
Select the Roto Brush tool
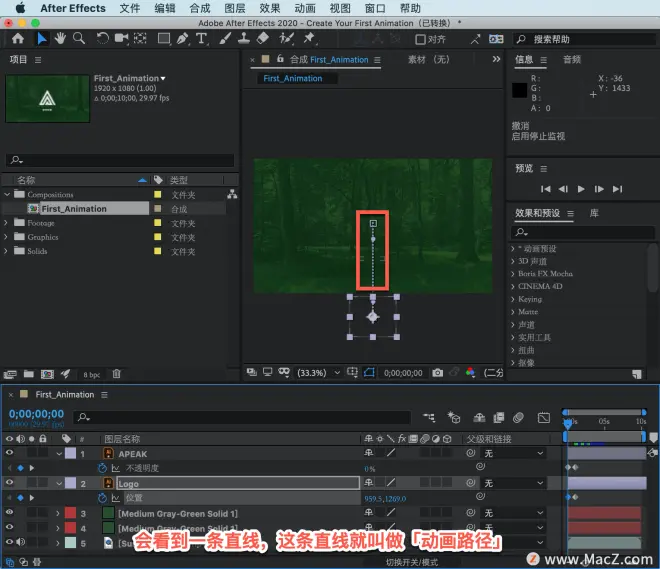pos(287,39)
